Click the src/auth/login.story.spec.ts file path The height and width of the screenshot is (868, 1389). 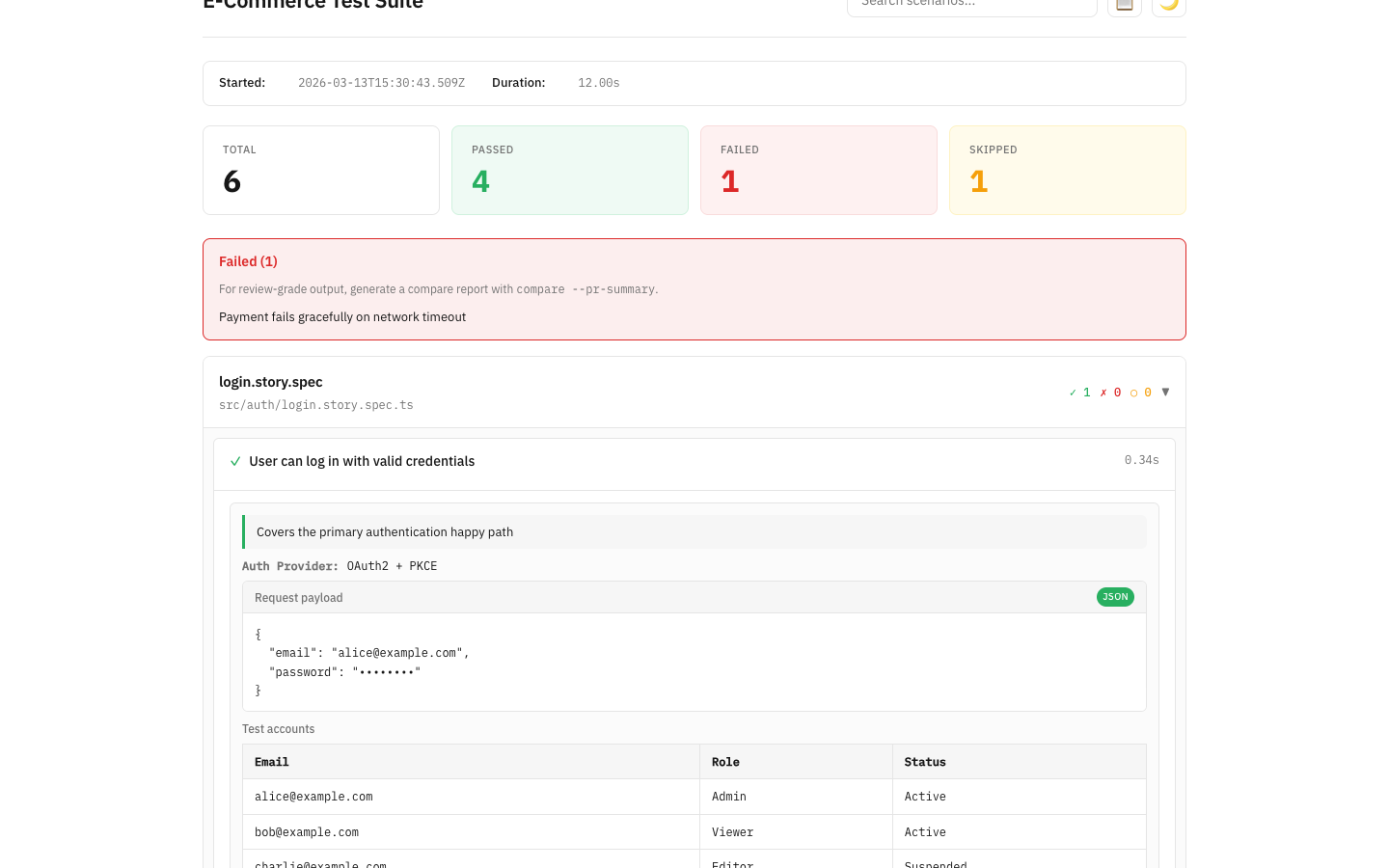coord(315,404)
